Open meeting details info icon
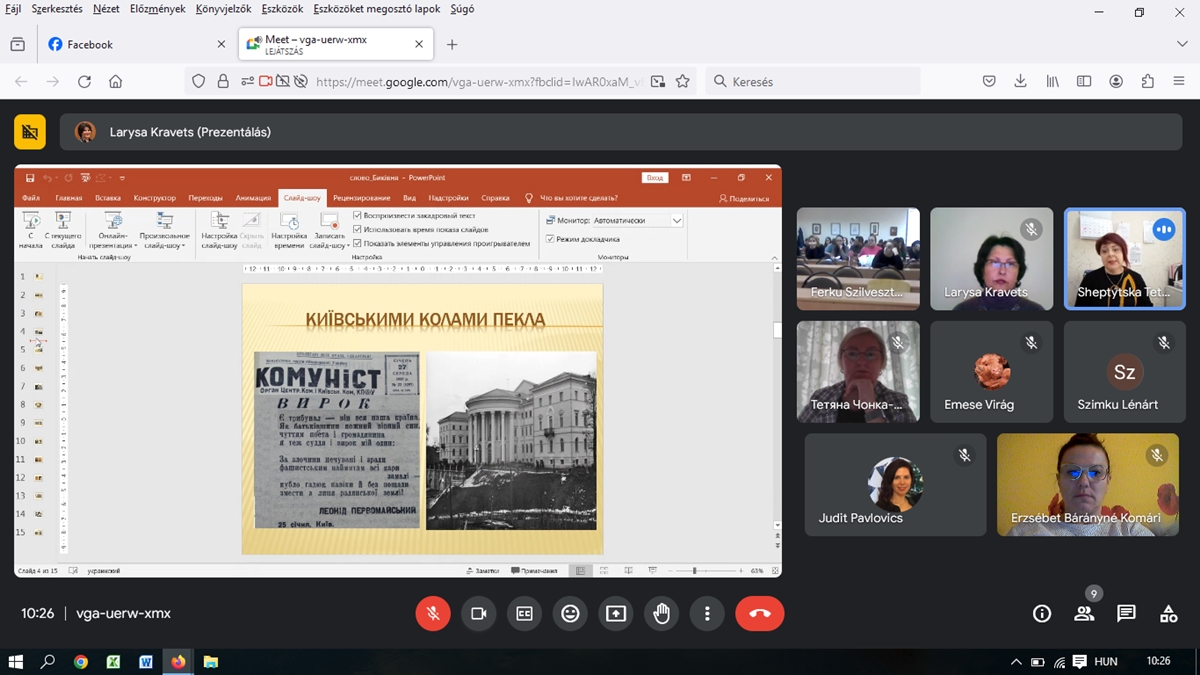This screenshot has height=675, width=1200. pyautogui.click(x=1042, y=614)
